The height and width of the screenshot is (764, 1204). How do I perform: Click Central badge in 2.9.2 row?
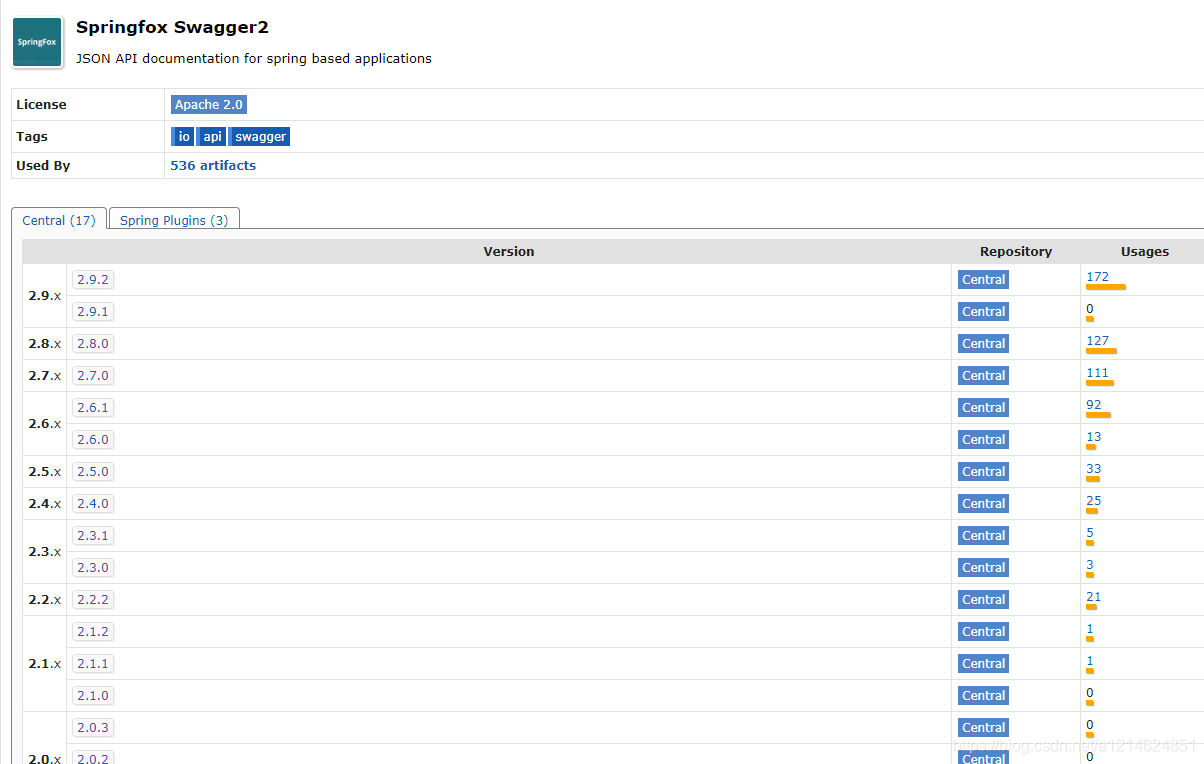(983, 280)
